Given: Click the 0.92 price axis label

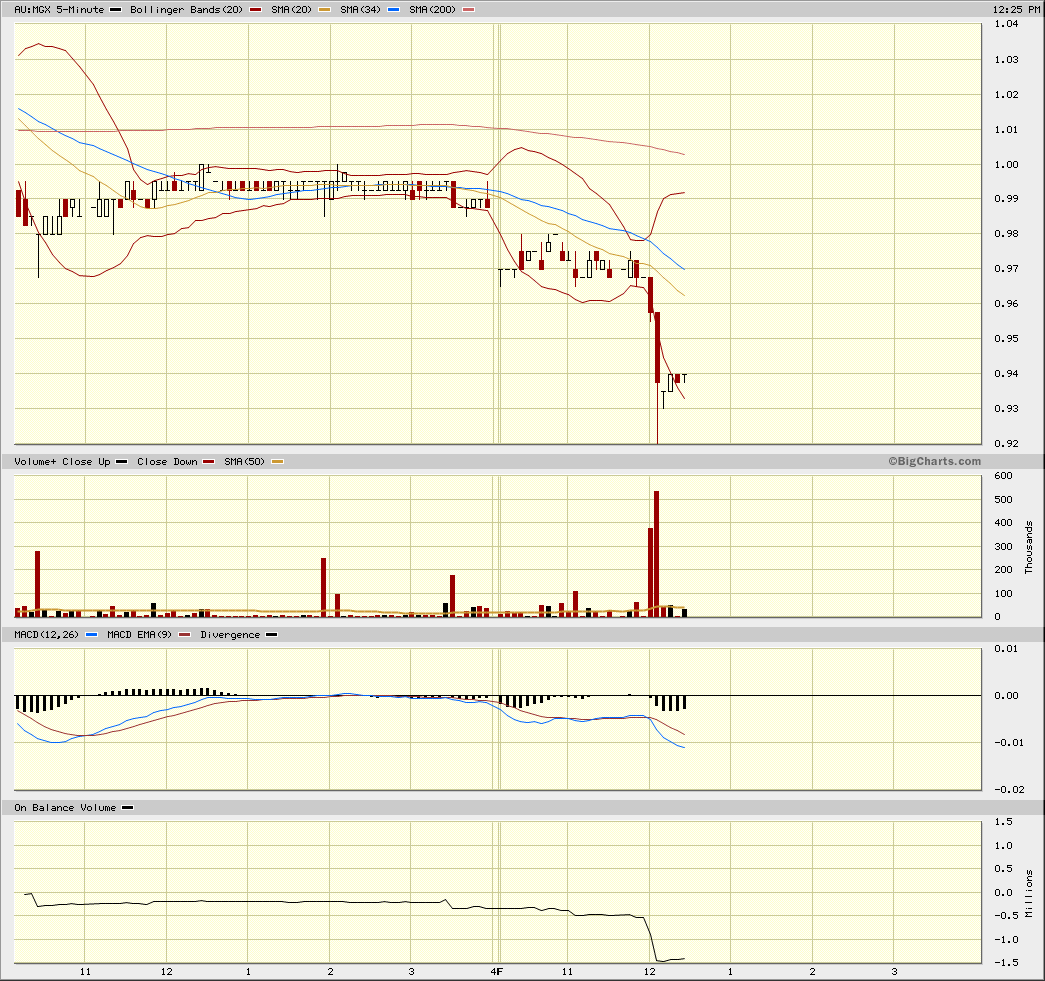Looking at the screenshot, I should click(x=1006, y=443).
